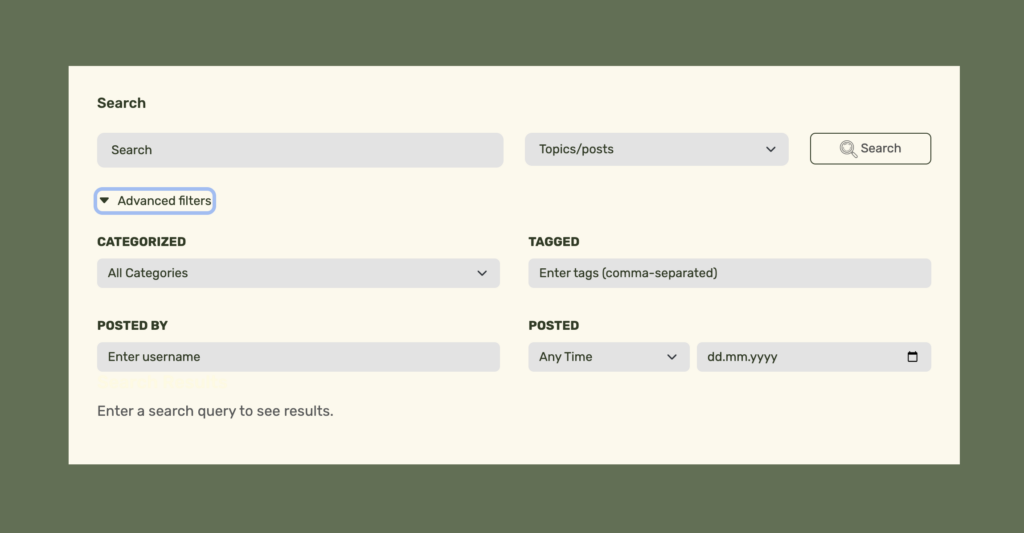Click the magnifying glass icon in Search button

pos(848,149)
